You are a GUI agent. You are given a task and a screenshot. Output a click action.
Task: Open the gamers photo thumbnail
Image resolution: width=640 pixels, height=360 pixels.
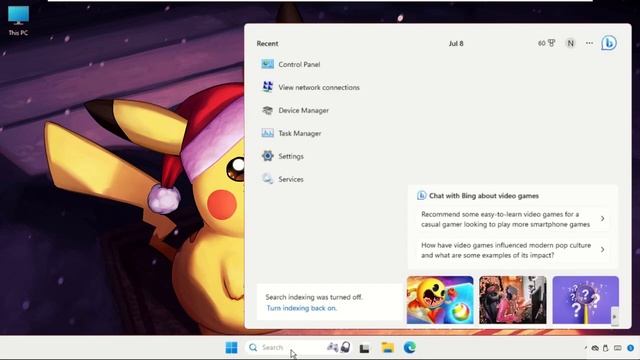(x=513, y=300)
